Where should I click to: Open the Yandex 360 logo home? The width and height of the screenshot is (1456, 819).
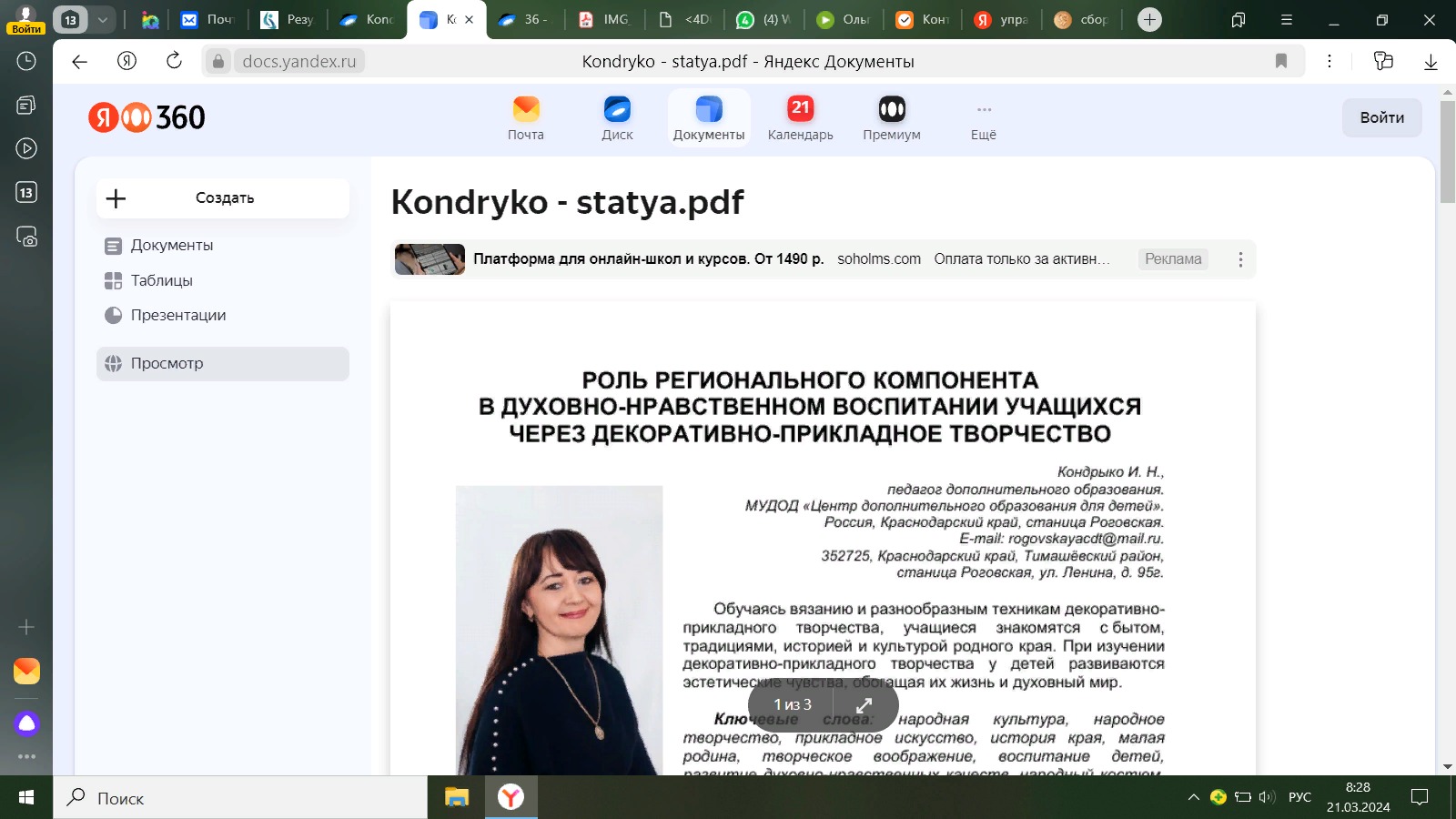tap(147, 117)
